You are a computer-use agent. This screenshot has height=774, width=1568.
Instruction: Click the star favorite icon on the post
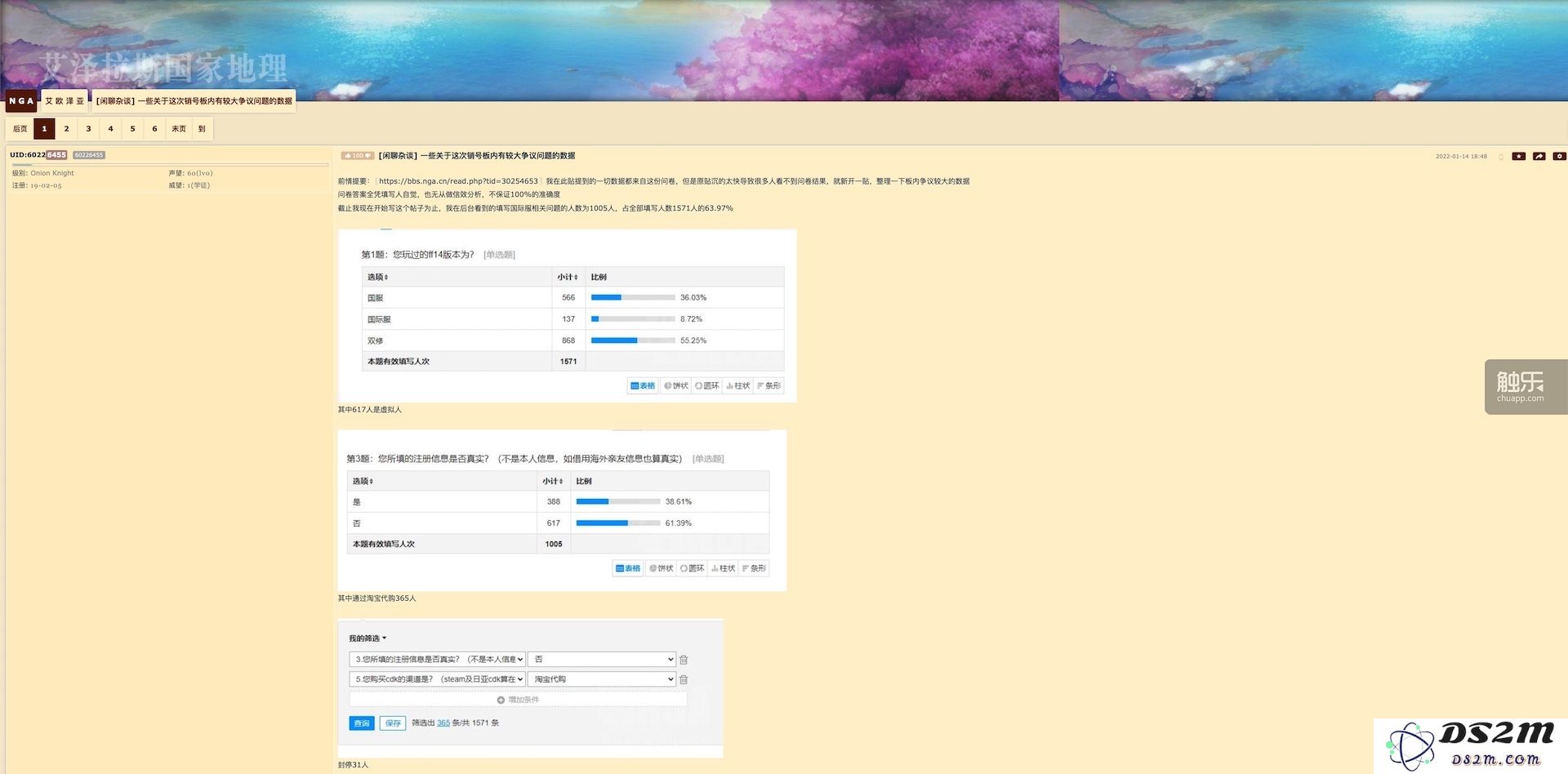(1518, 156)
